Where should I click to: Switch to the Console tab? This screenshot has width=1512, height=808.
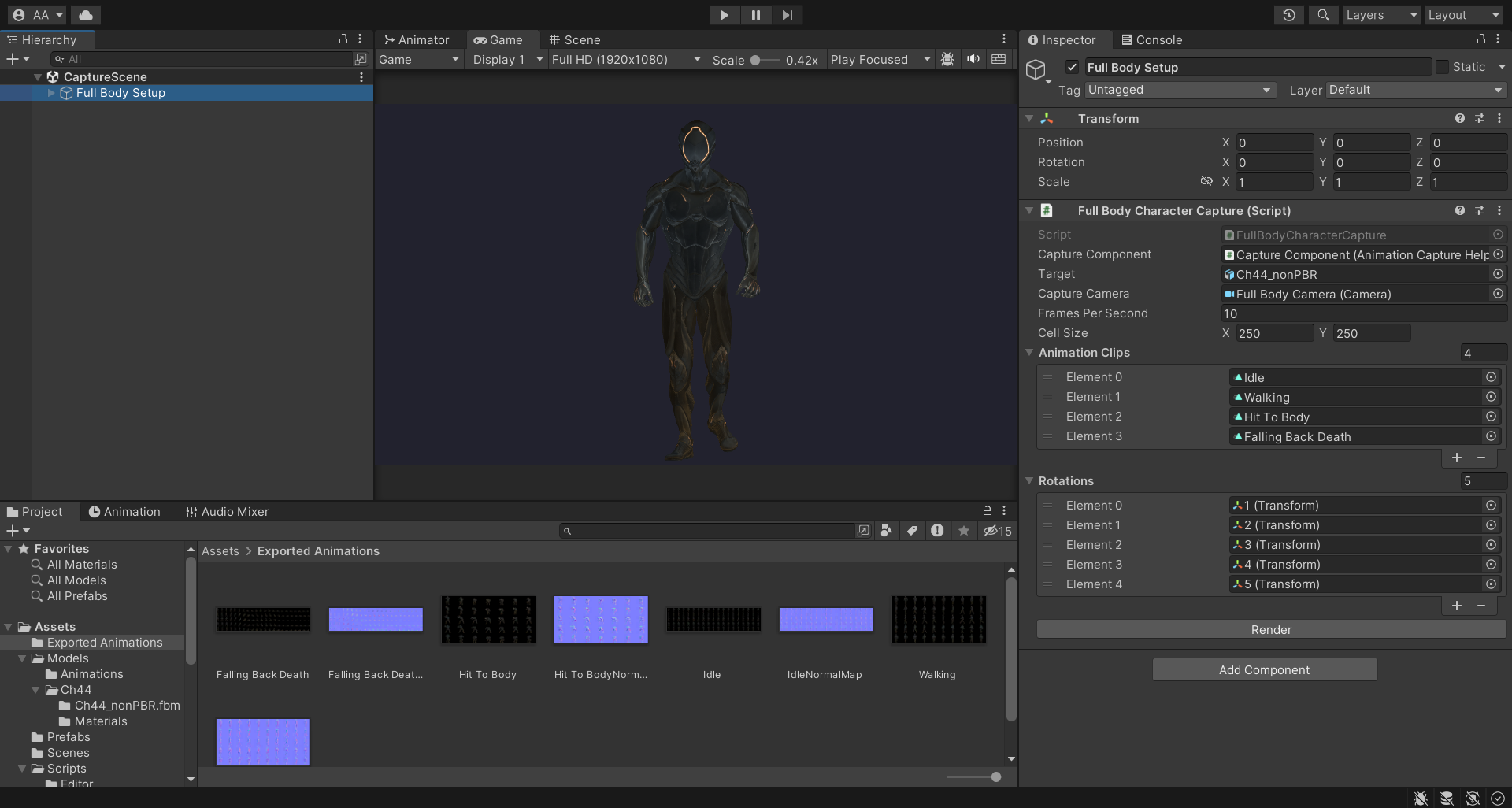click(1151, 39)
